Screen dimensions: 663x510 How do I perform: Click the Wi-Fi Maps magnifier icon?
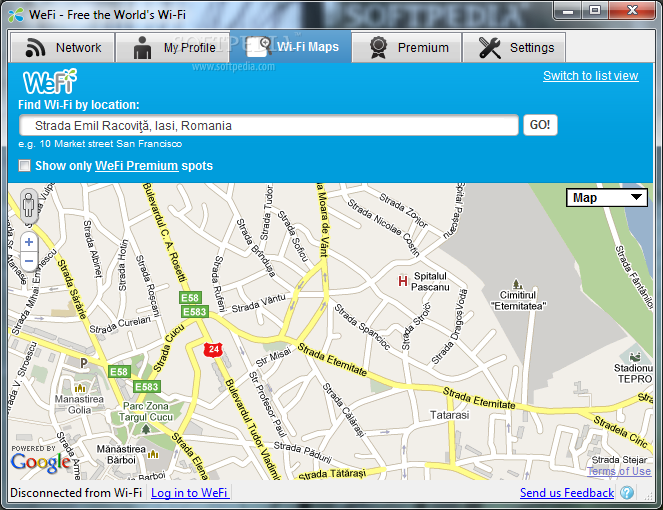click(259, 47)
